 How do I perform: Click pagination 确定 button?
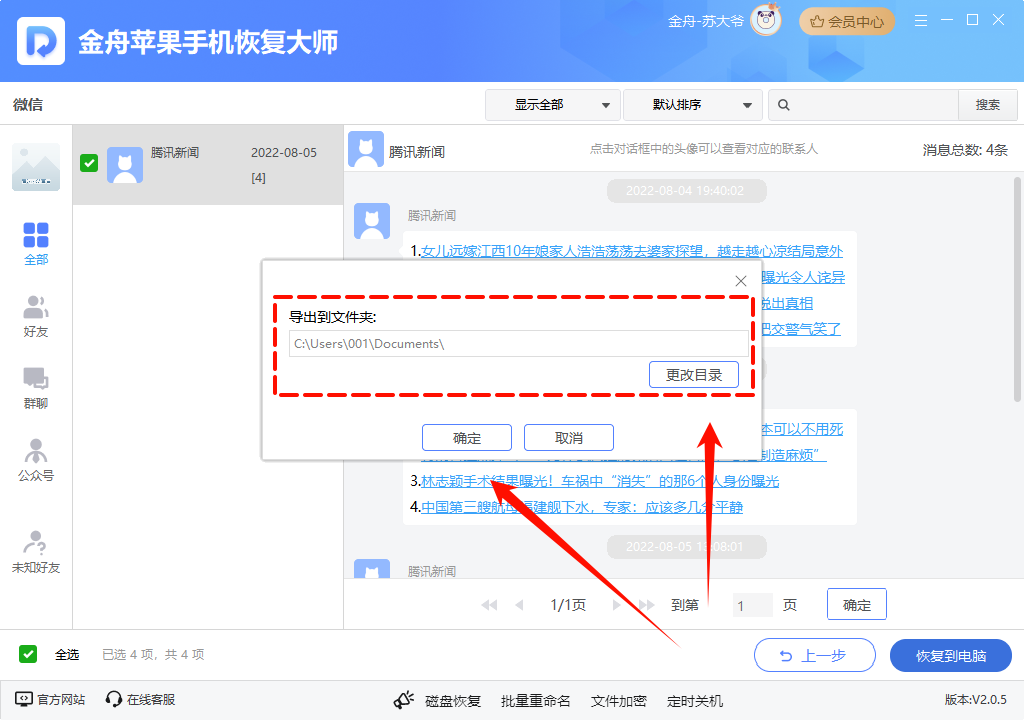857,604
